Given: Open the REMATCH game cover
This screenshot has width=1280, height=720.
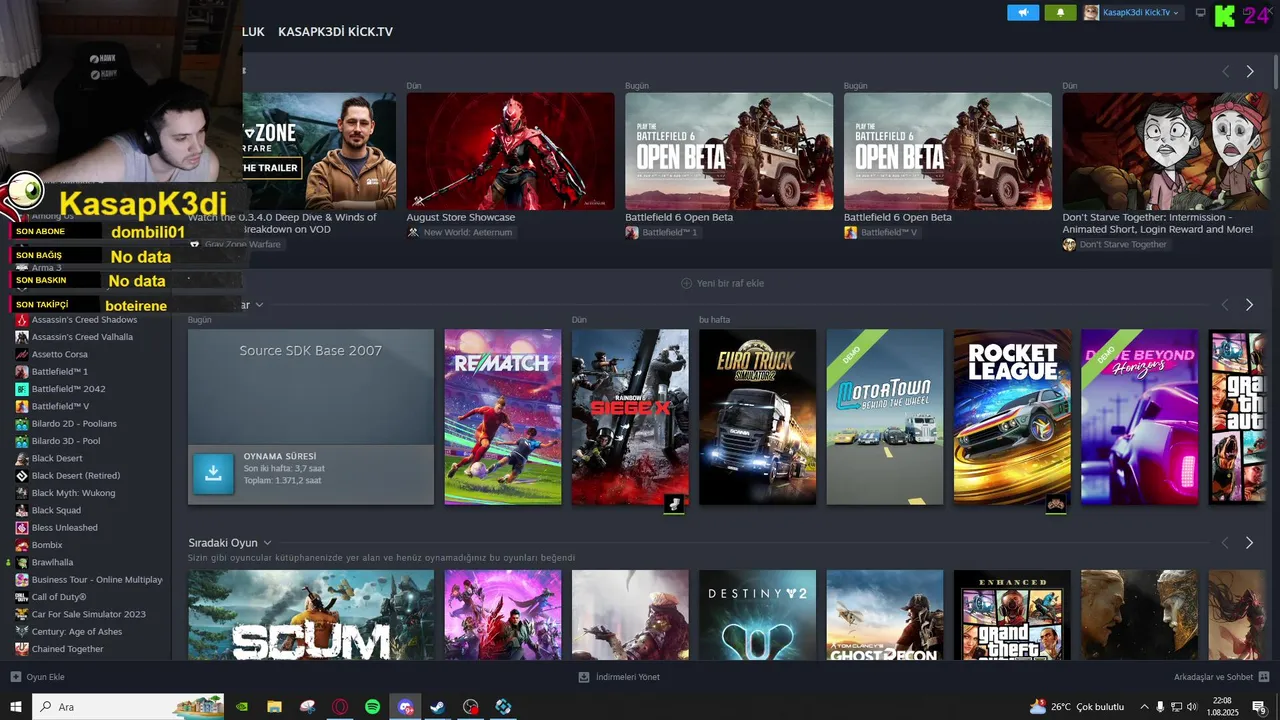Looking at the screenshot, I should point(503,417).
